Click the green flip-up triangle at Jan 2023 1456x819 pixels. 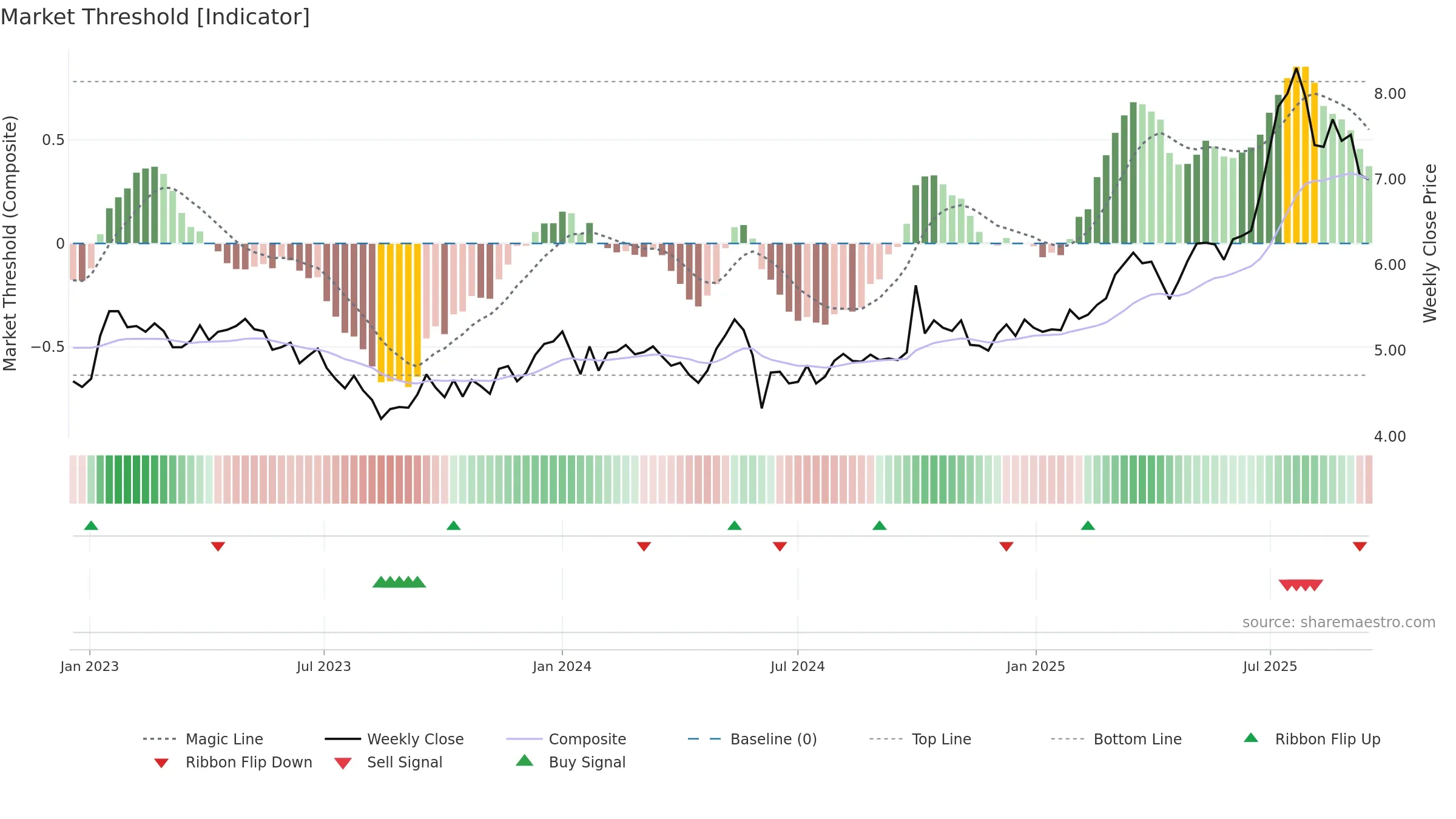91,525
